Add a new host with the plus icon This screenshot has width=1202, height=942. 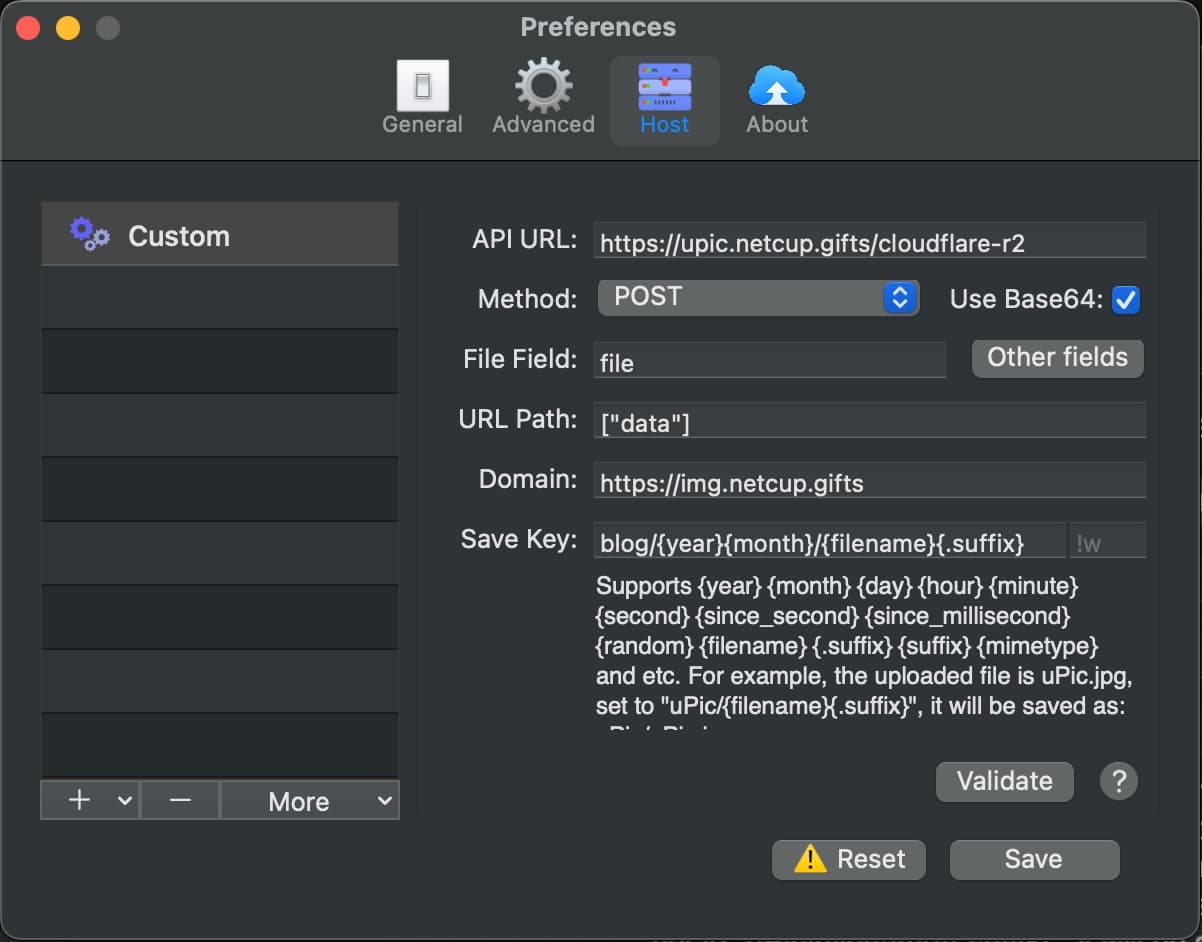[77, 800]
